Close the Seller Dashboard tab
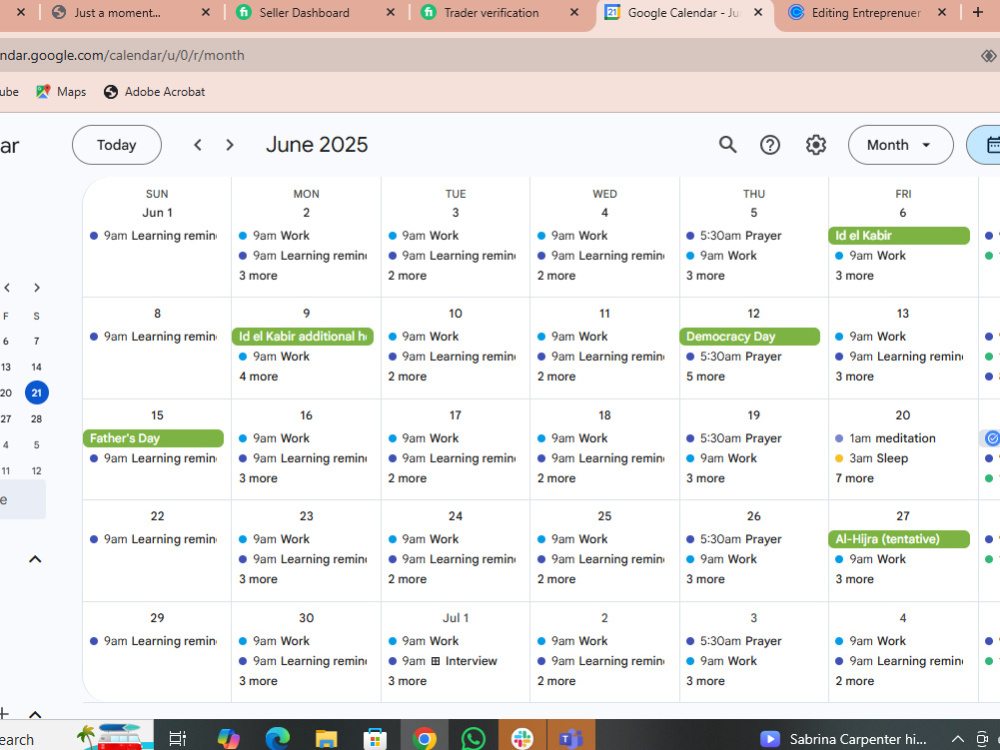The width and height of the screenshot is (1000, 750). click(x=390, y=12)
